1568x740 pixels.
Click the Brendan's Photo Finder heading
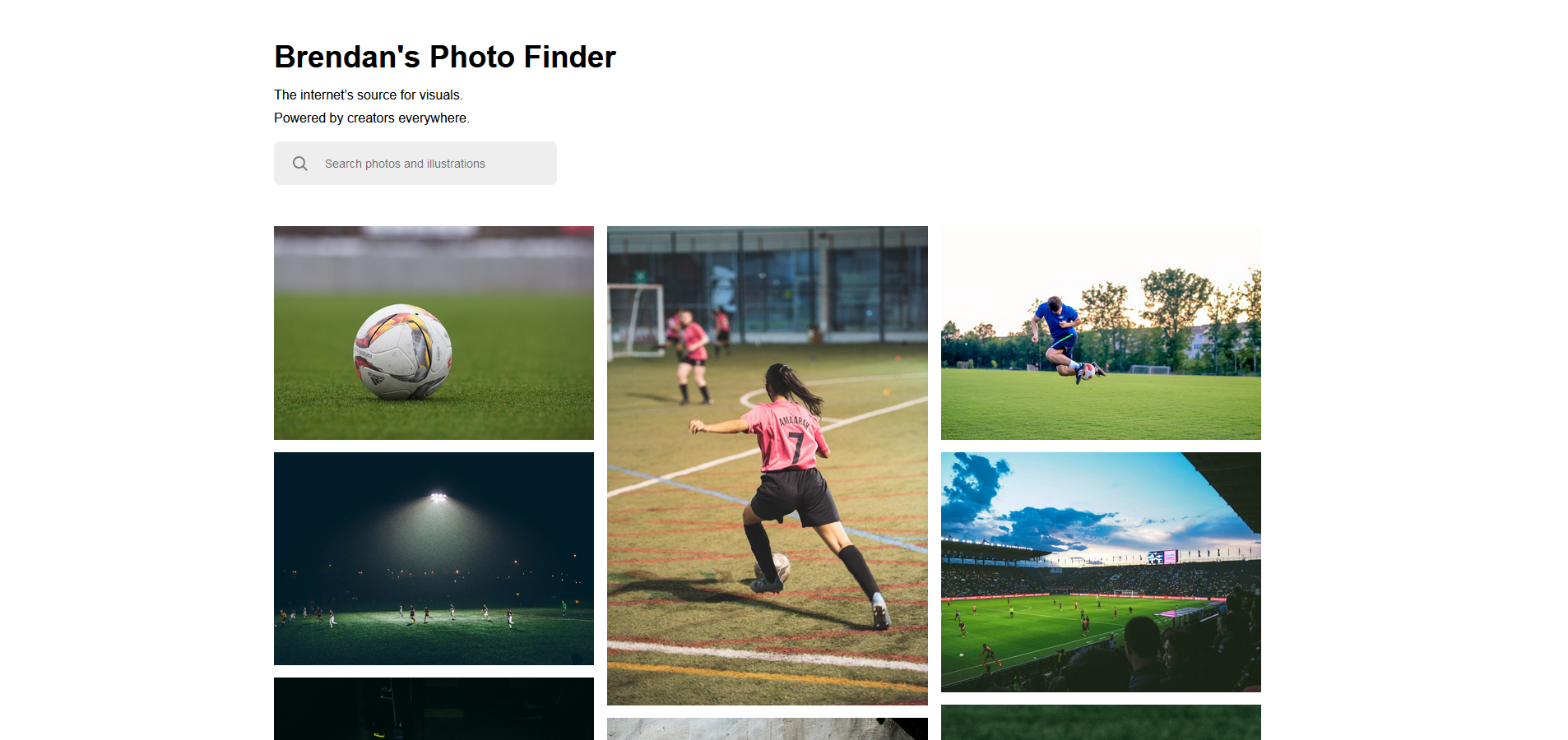(x=445, y=57)
